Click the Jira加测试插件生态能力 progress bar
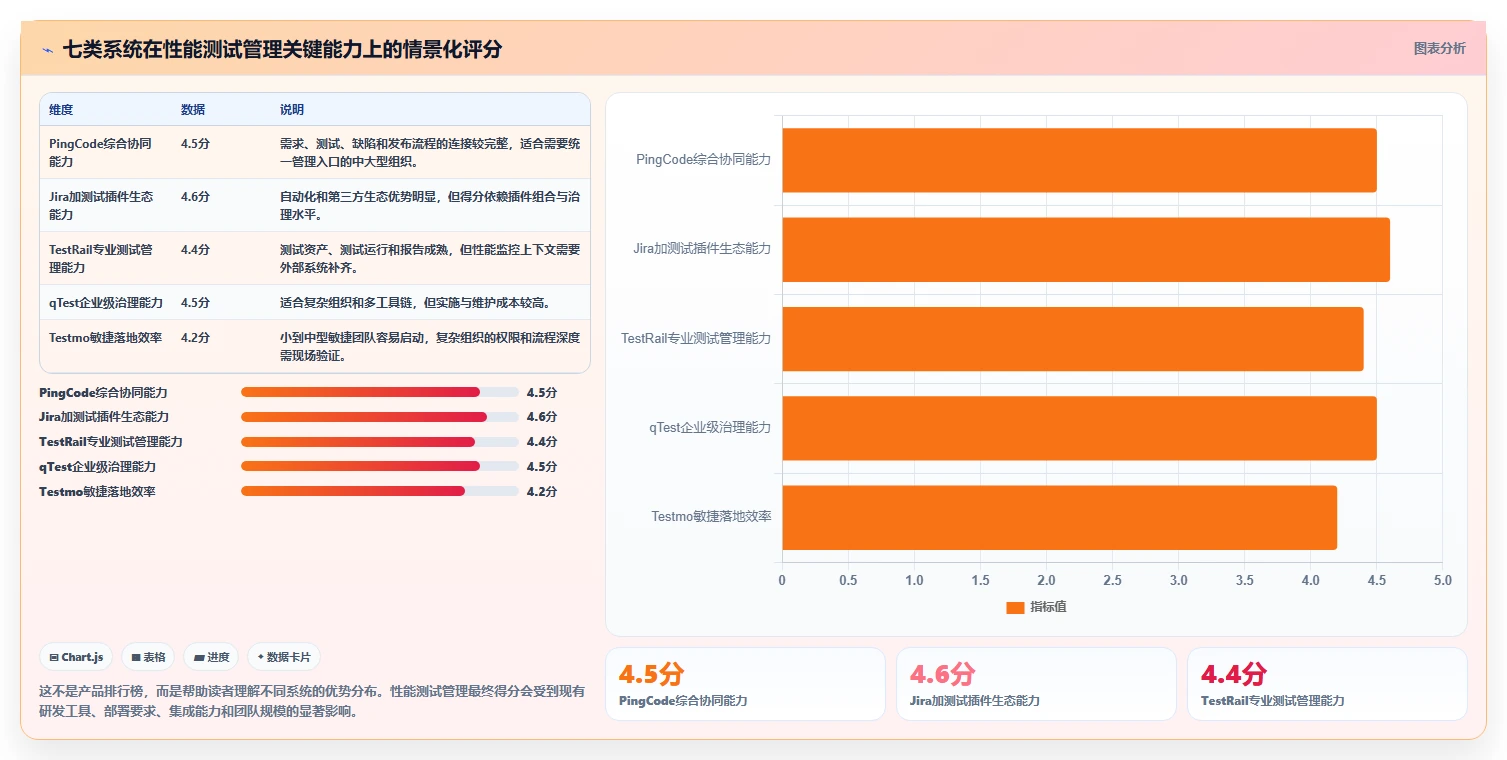This screenshot has height=760, width=1507. click(379, 417)
